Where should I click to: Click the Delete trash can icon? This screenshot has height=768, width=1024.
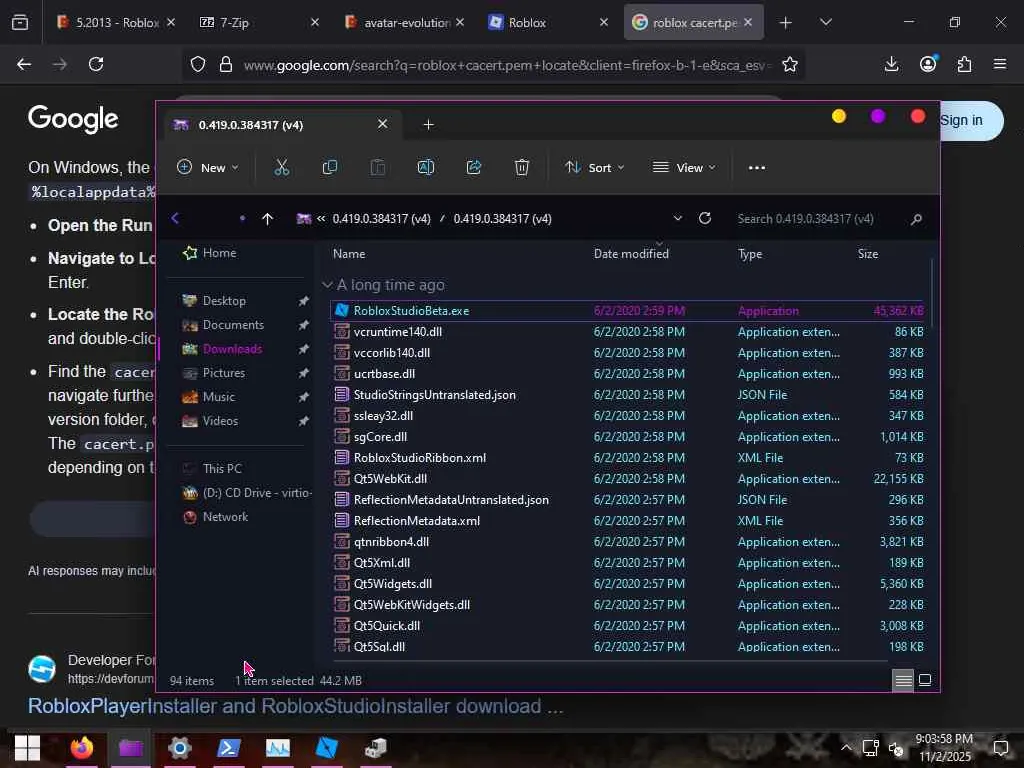(x=522, y=168)
